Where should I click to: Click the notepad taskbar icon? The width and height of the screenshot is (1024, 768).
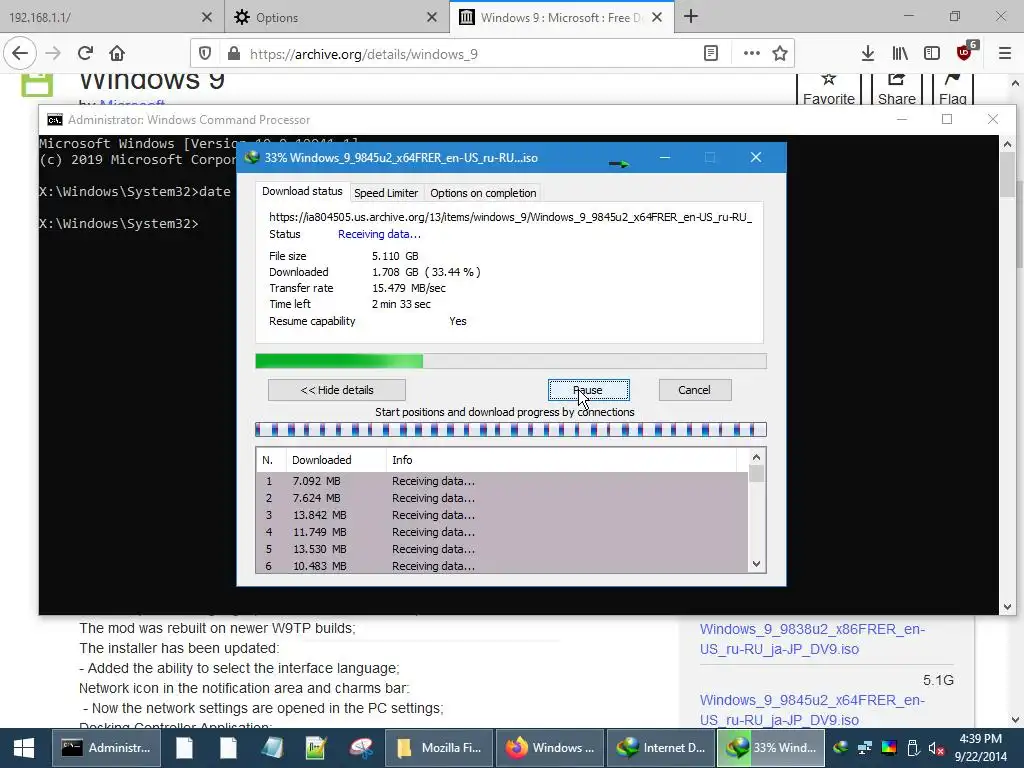coord(272,748)
